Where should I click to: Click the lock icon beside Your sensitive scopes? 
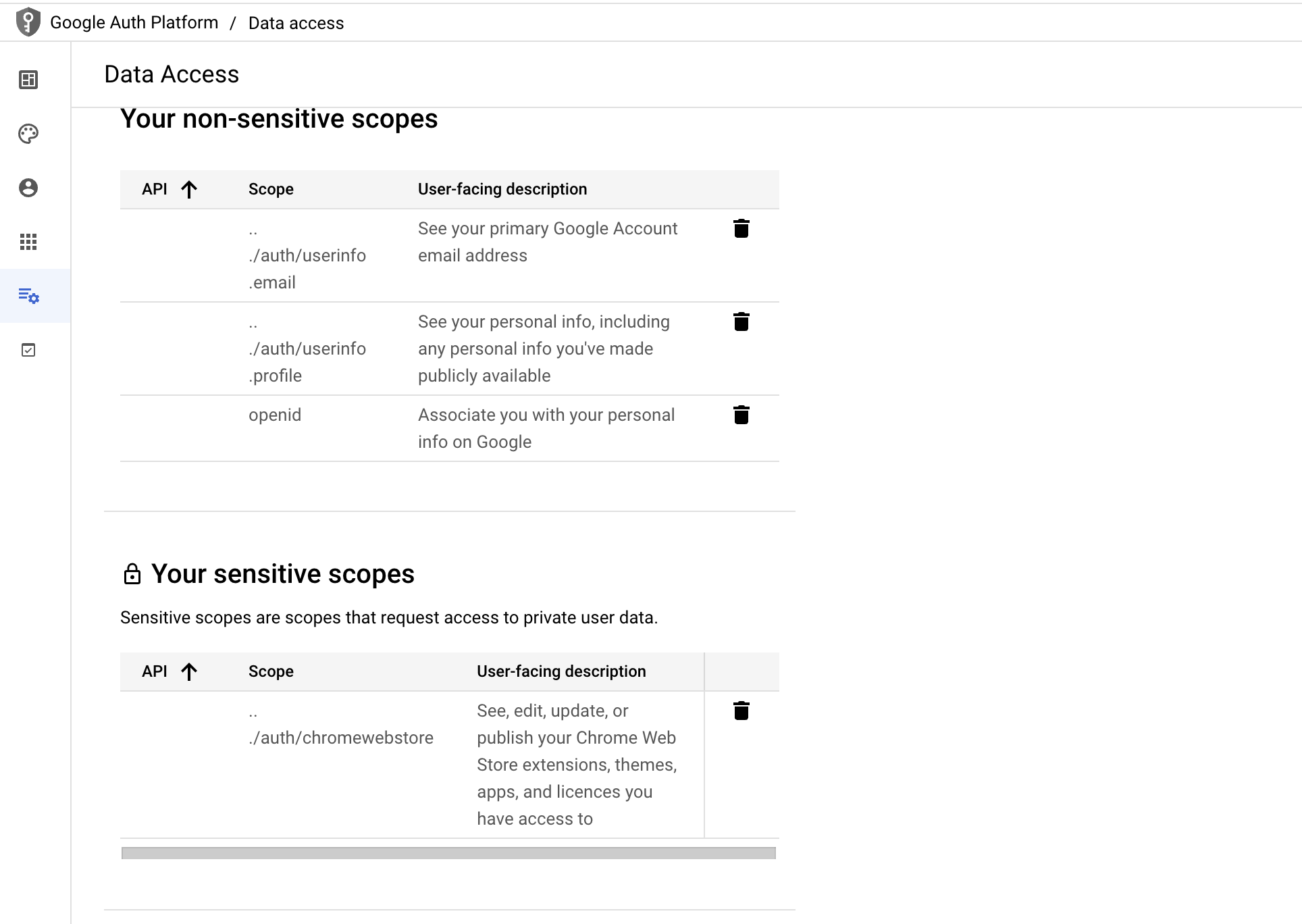(132, 573)
